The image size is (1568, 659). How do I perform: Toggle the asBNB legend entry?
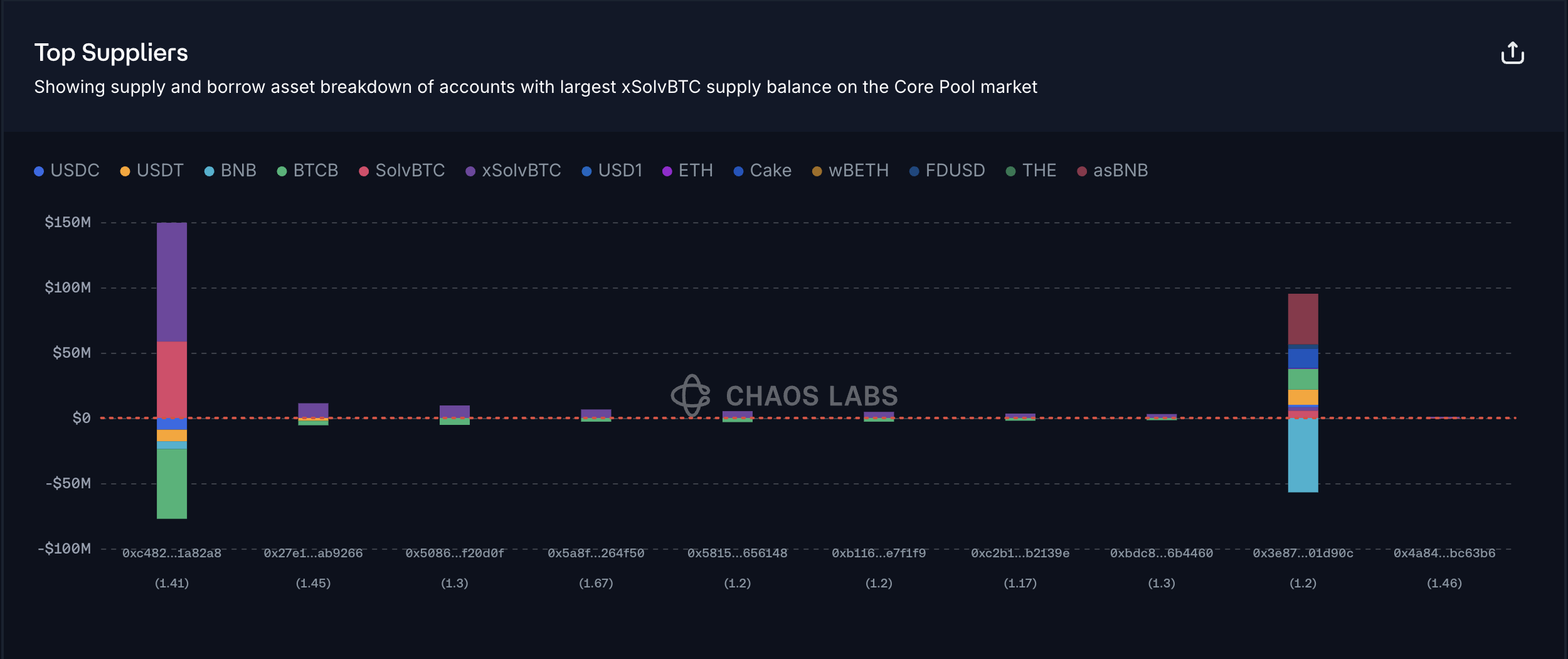pos(1112,171)
